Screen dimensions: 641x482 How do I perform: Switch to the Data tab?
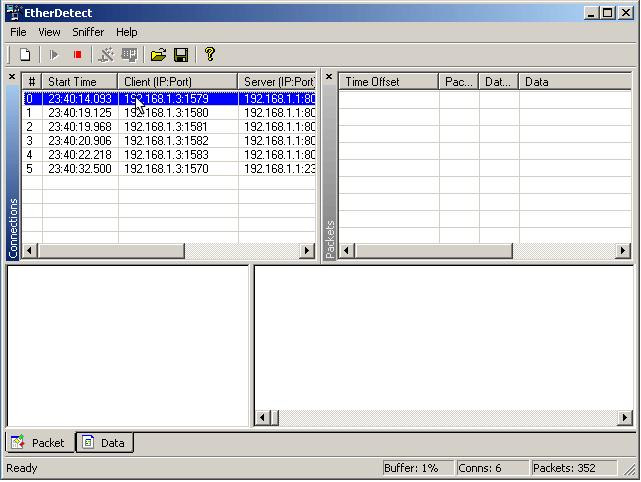(x=104, y=443)
